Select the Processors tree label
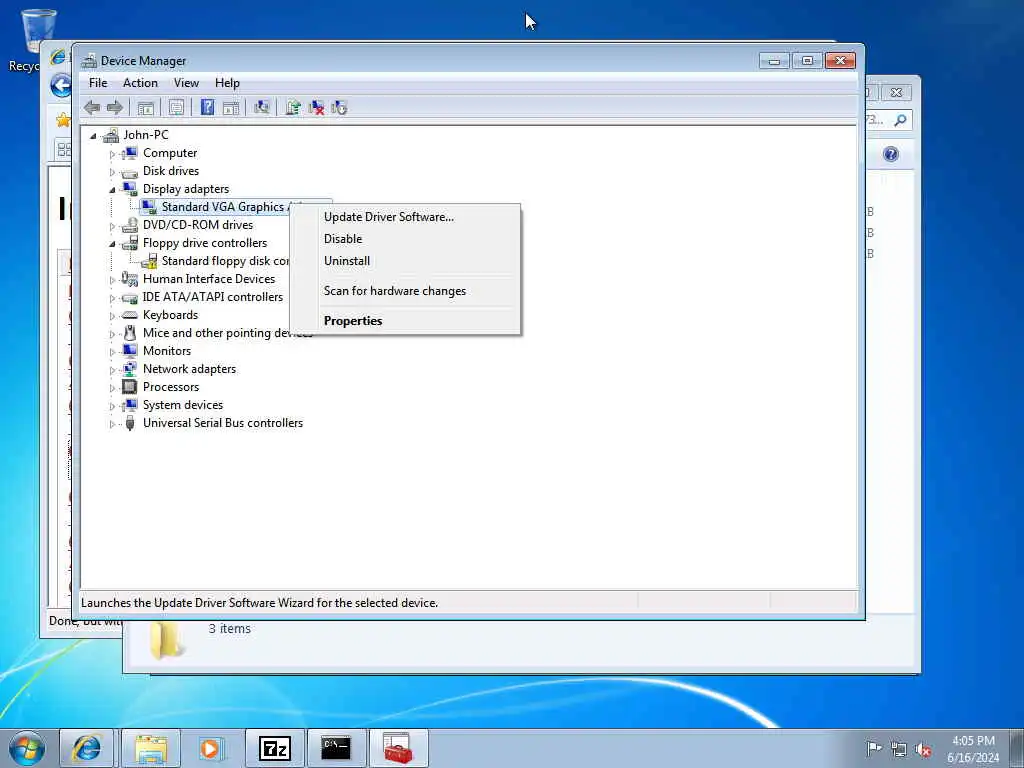1024x768 pixels. (171, 387)
